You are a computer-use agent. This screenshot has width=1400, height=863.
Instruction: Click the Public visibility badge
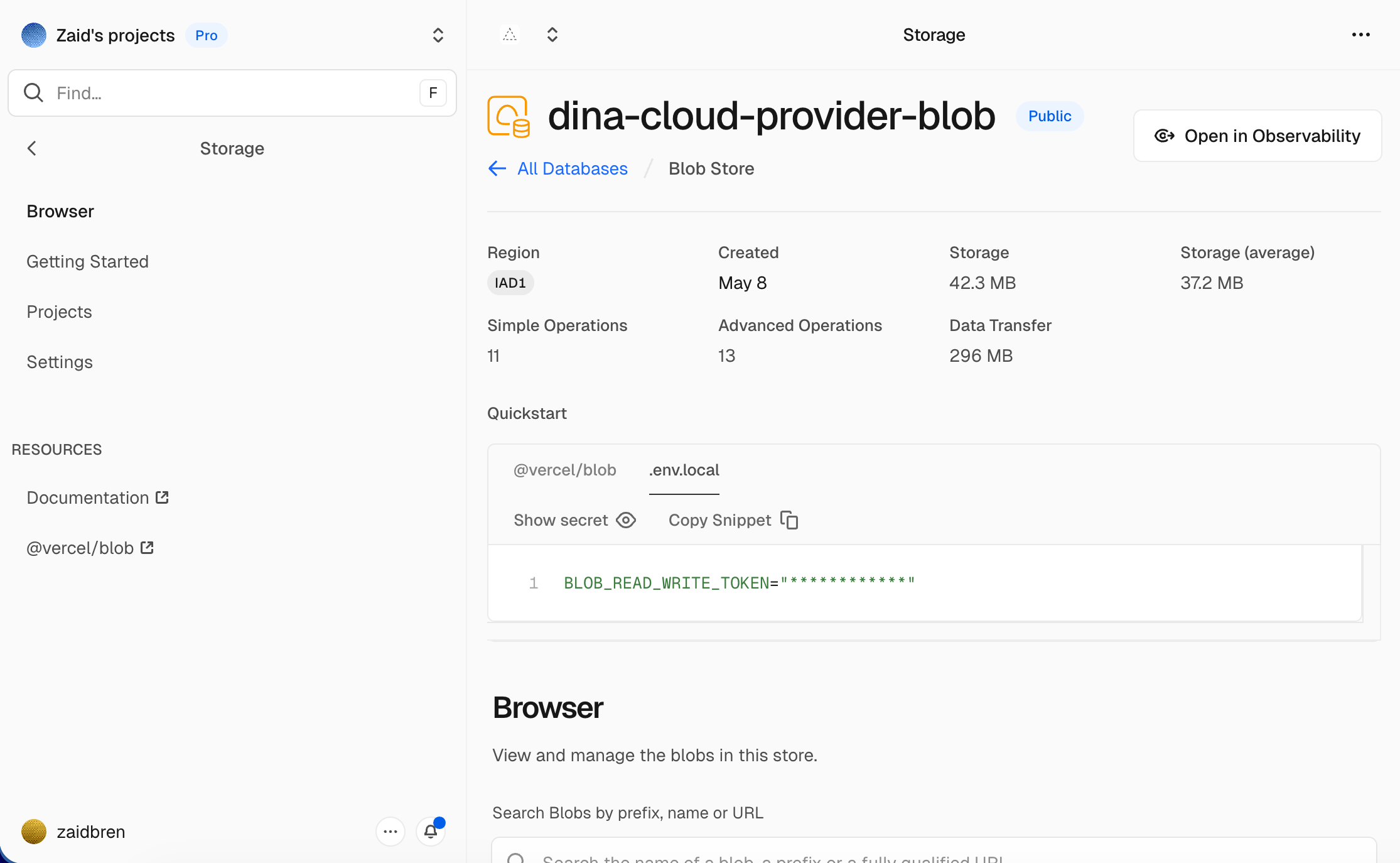coord(1050,116)
